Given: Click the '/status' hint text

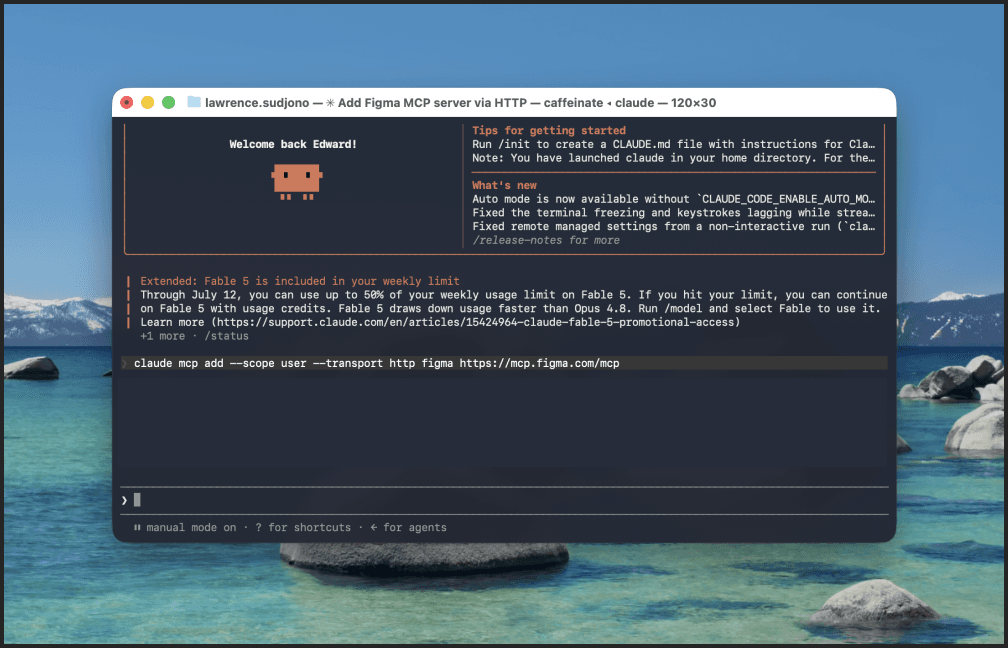Looking at the screenshot, I should [226, 336].
